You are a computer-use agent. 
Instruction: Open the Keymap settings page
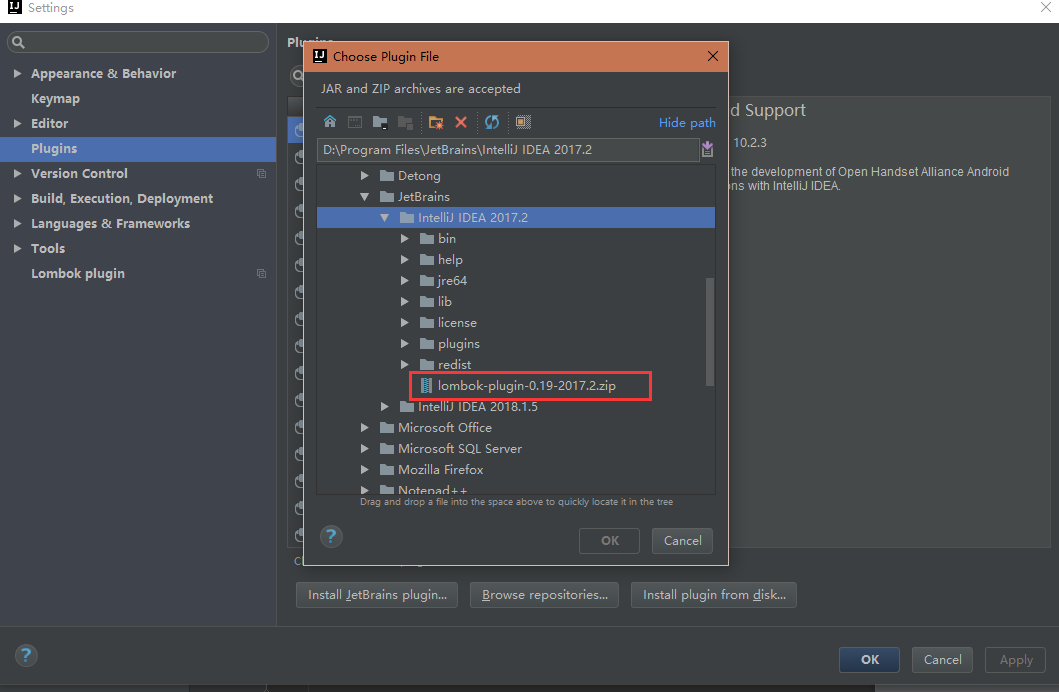click(x=55, y=99)
